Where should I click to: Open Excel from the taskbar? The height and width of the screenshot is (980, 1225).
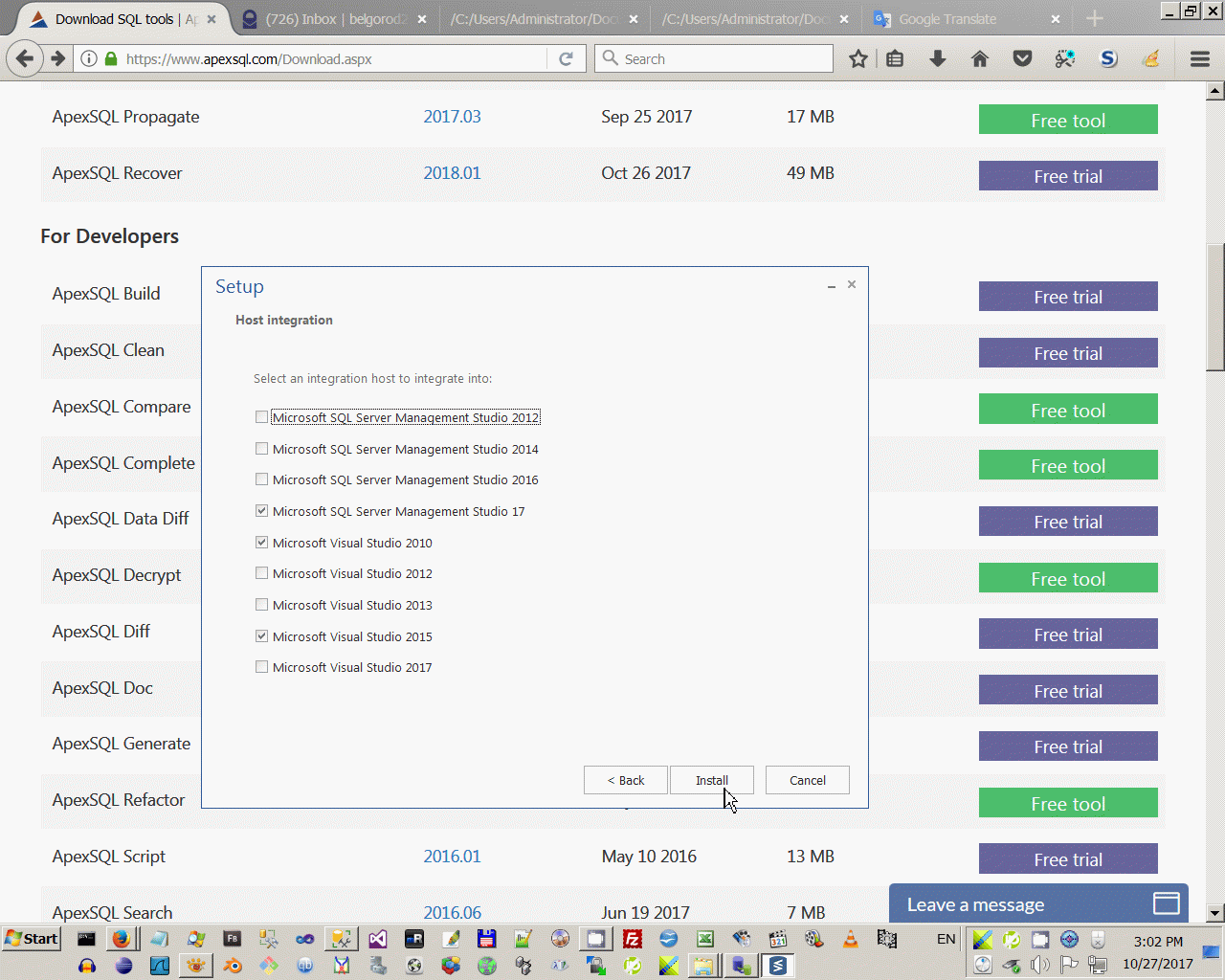pos(705,939)
